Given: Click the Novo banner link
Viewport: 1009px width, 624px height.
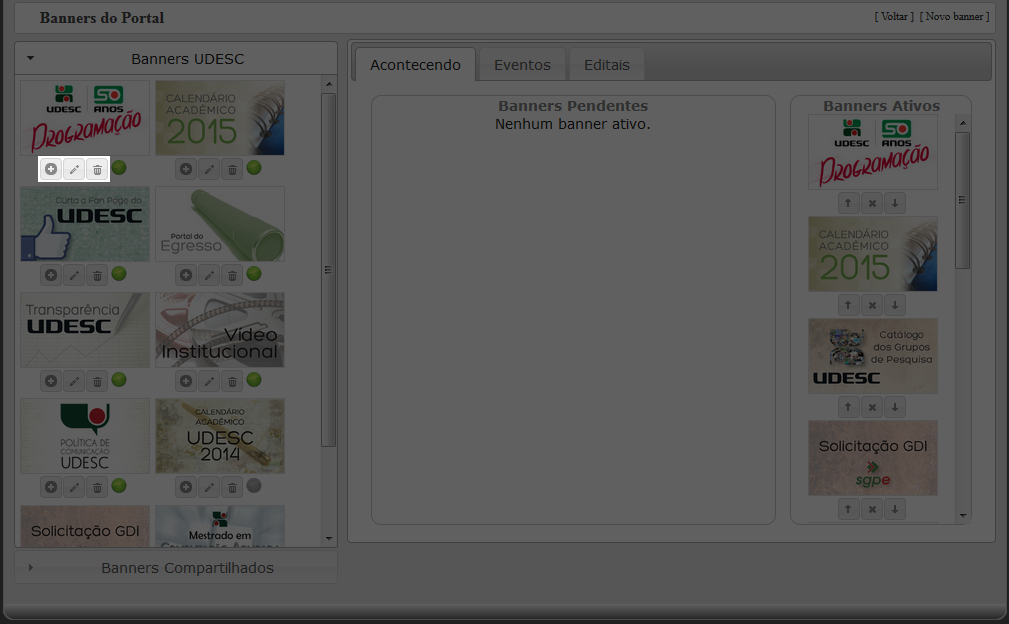Looking at the screenshot, I should pos(954,17).
